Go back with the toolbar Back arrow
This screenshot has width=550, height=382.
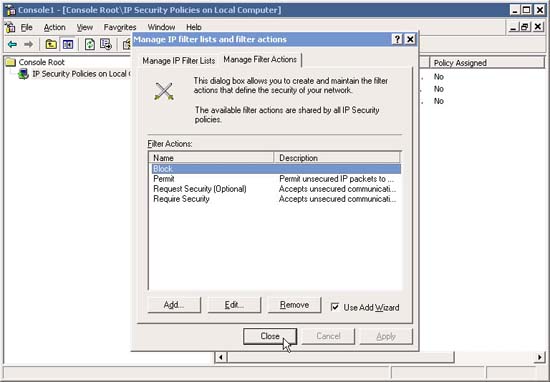(x=12, y=45)
